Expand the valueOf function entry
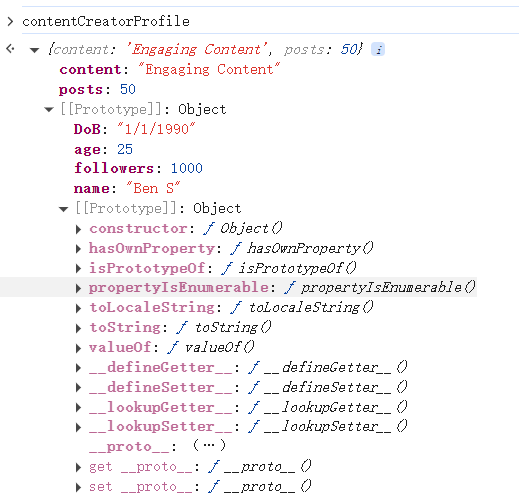The height and width of the screenshot is (503, 519). click(78, 348)
